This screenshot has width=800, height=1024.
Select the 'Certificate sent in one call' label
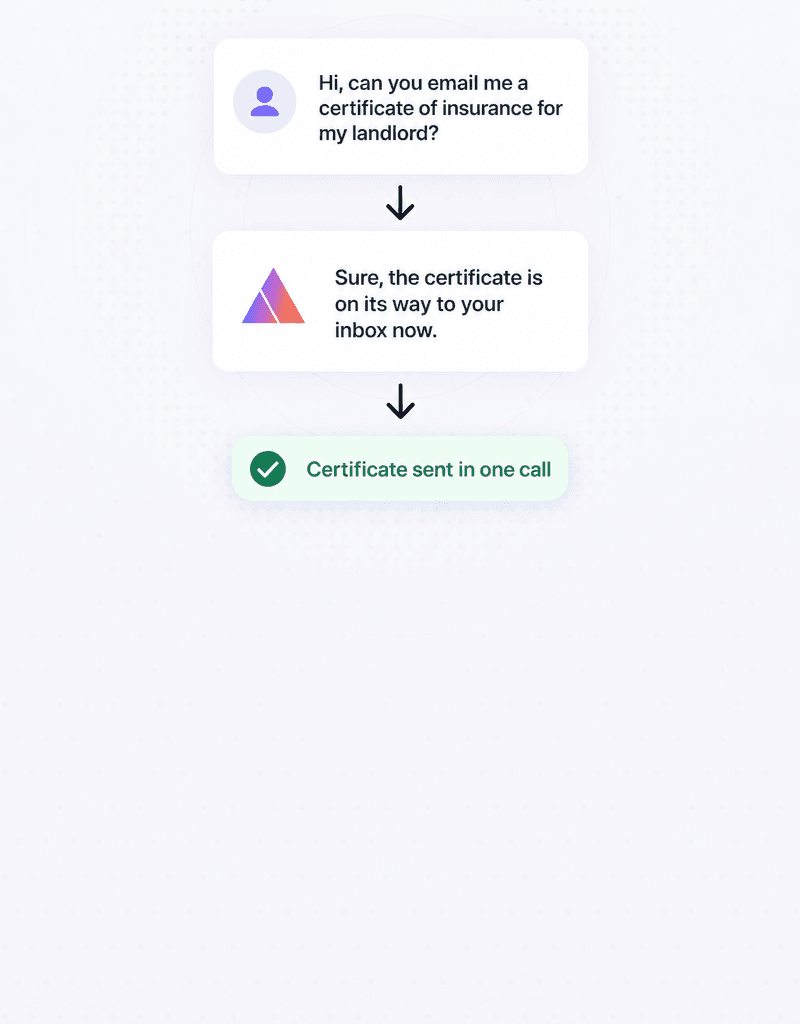click(x=428, y=470)
